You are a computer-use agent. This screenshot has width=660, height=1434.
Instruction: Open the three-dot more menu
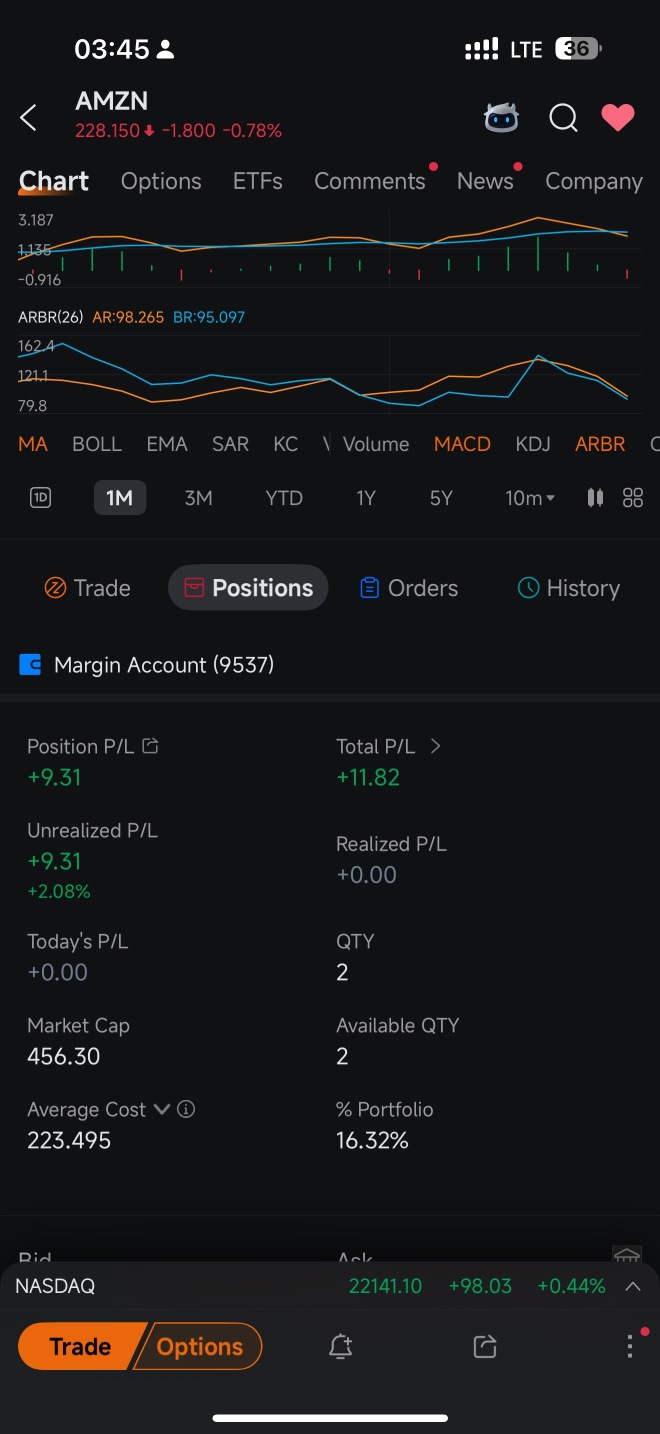(x=630, y=1346)
